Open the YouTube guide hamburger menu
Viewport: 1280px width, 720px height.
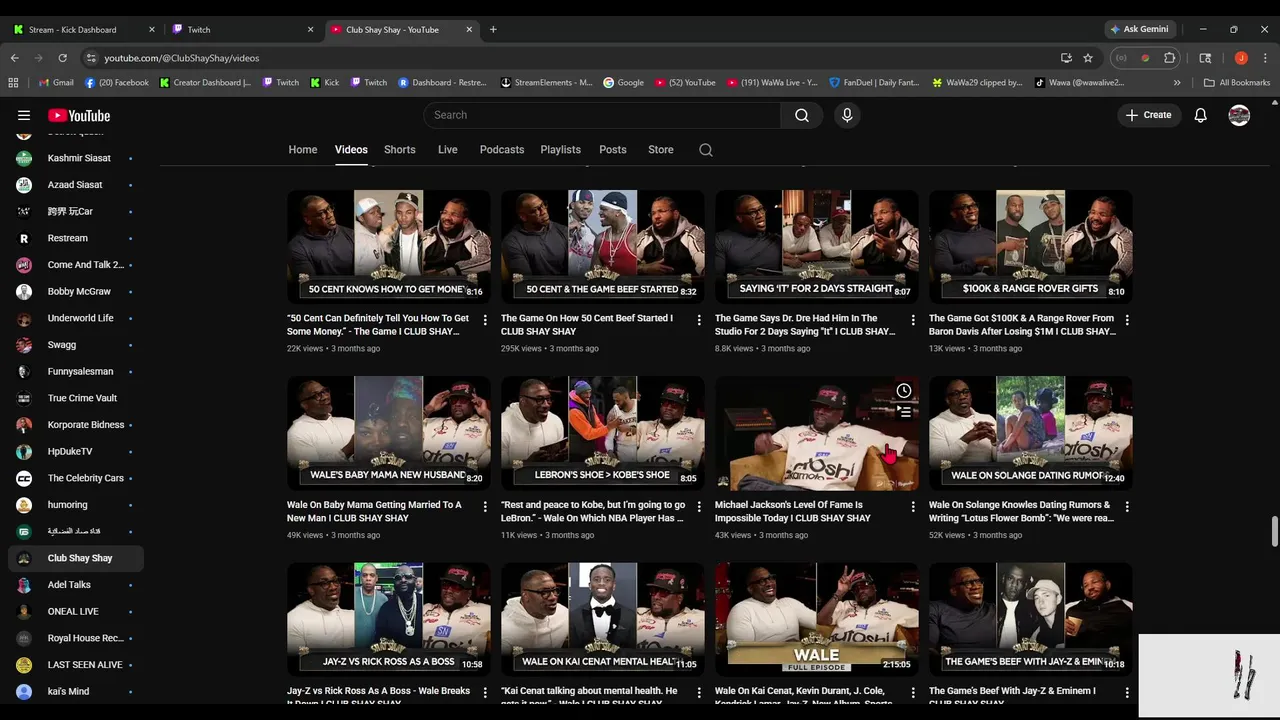pos(24,115)
